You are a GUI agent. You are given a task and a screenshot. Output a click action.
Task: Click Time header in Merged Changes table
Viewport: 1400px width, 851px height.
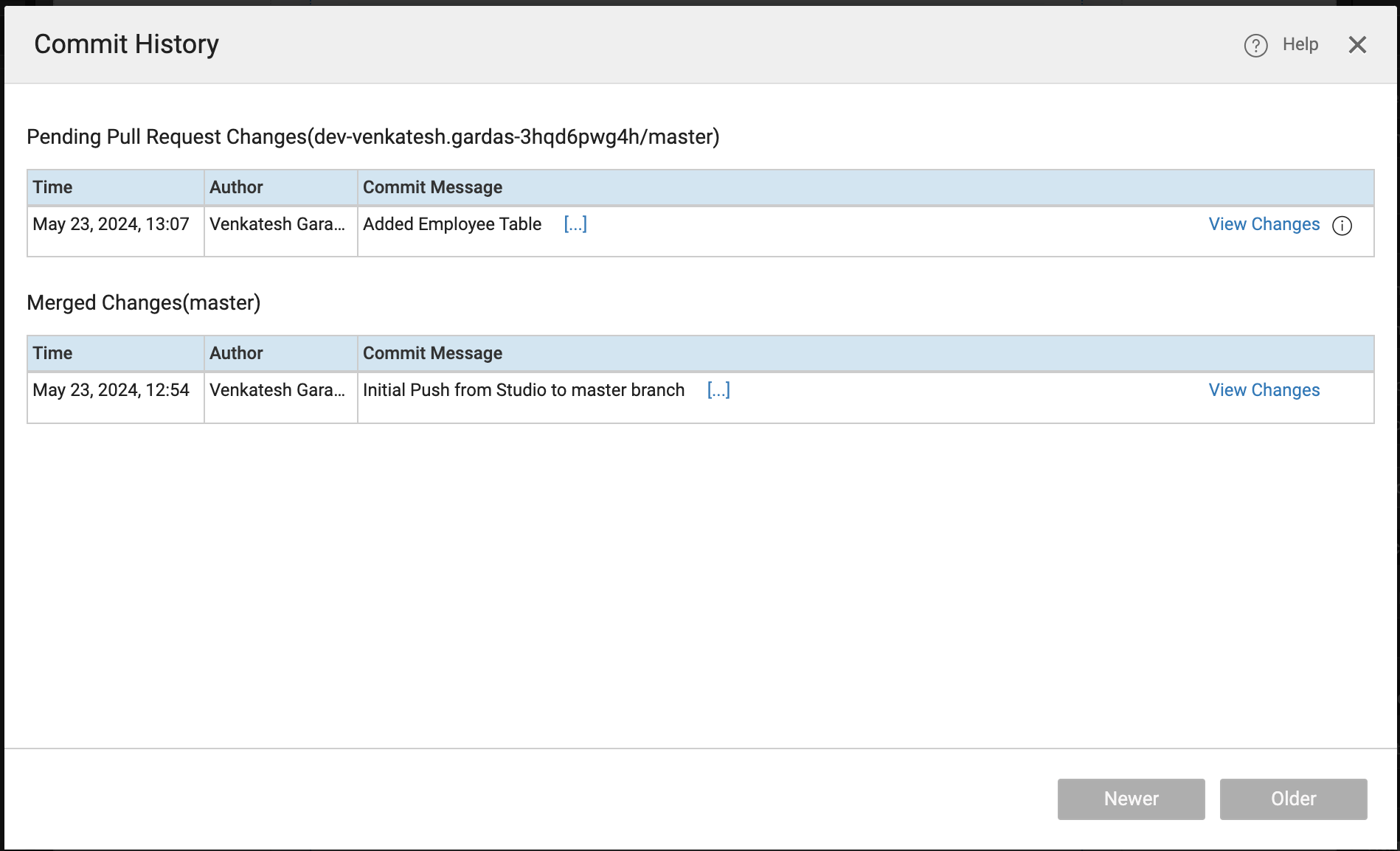click(52, 353)
